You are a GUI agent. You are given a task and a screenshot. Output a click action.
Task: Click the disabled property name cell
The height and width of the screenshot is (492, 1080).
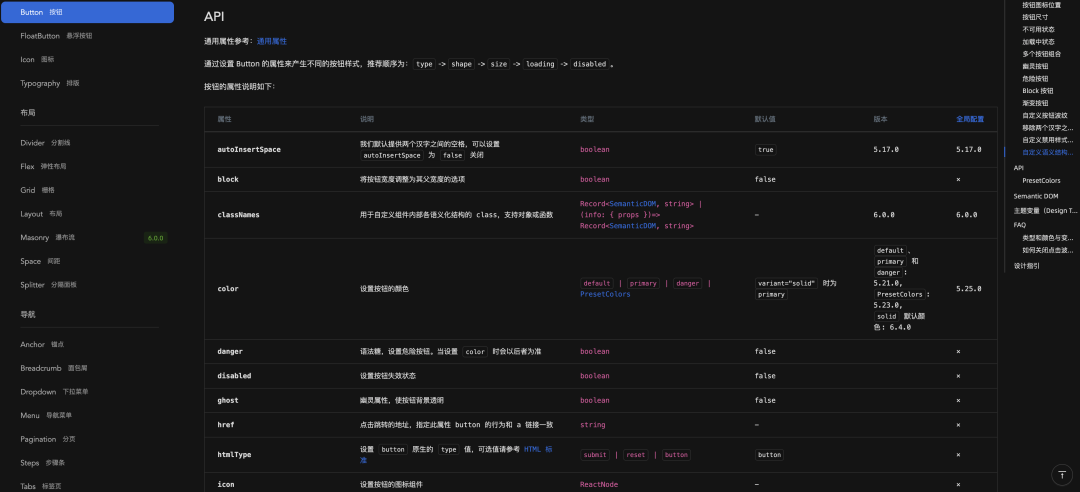pos(234,376)
